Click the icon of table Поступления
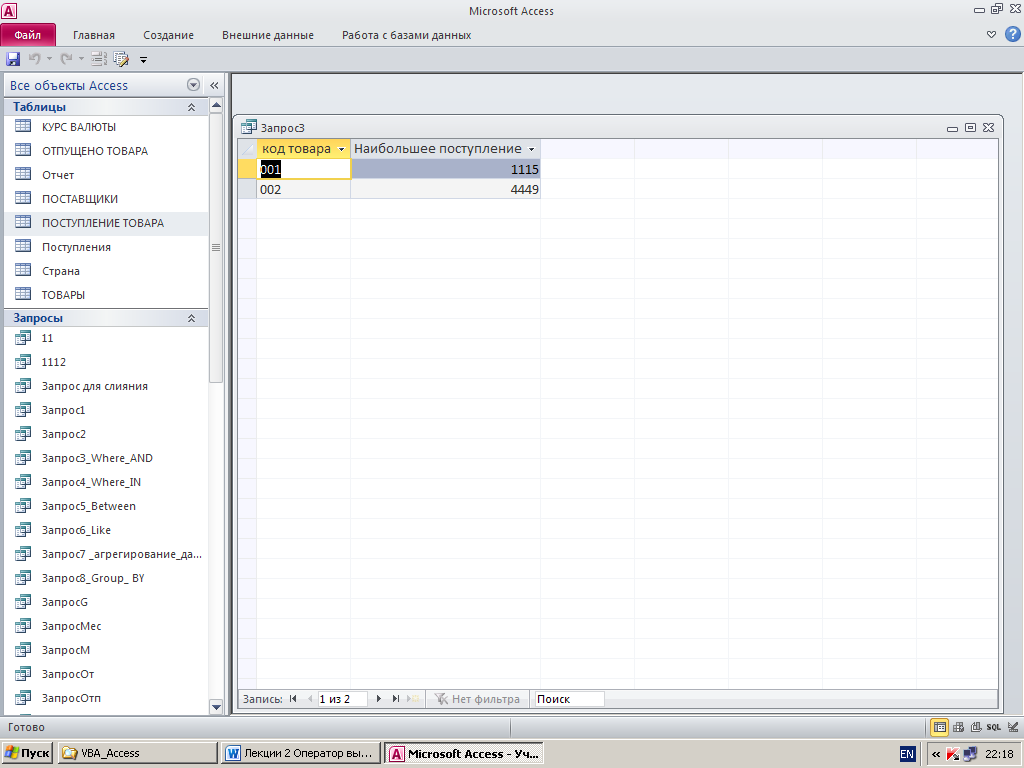Screen dimensions: 1024x768 point(23,246)
